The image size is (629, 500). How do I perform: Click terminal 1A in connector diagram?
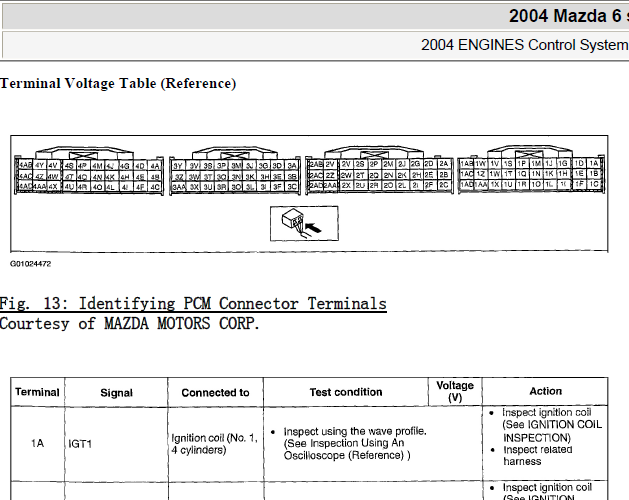(594, 163)
